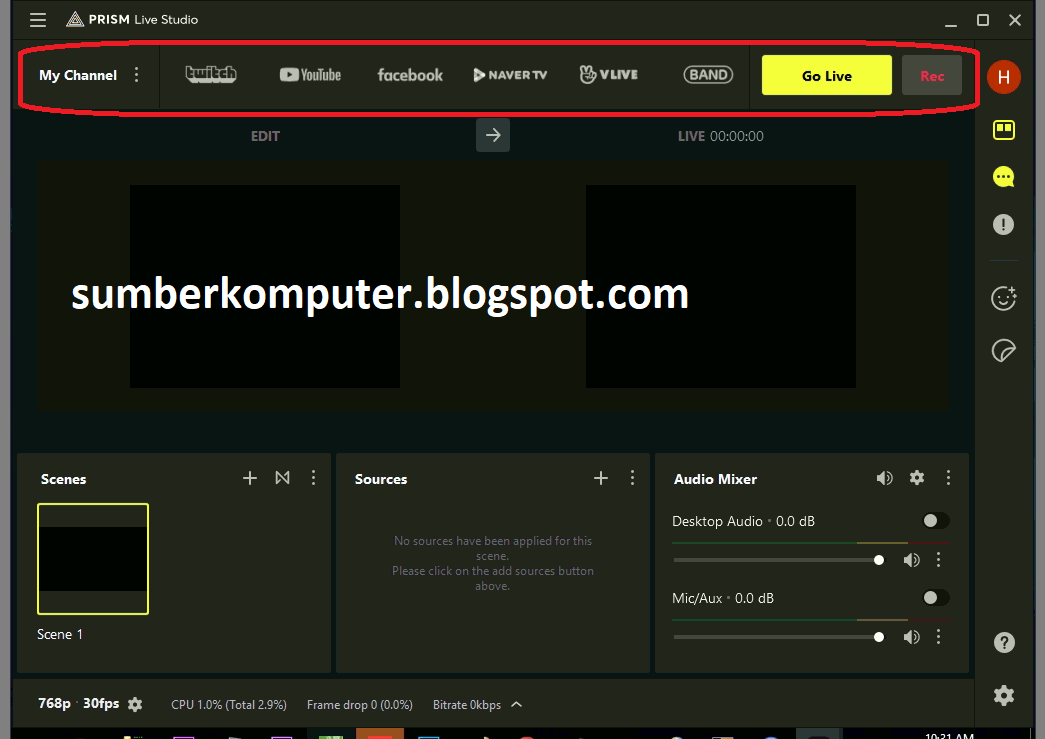Click the EDIT preview label
1045x739 pixels.
coord(265,136)
